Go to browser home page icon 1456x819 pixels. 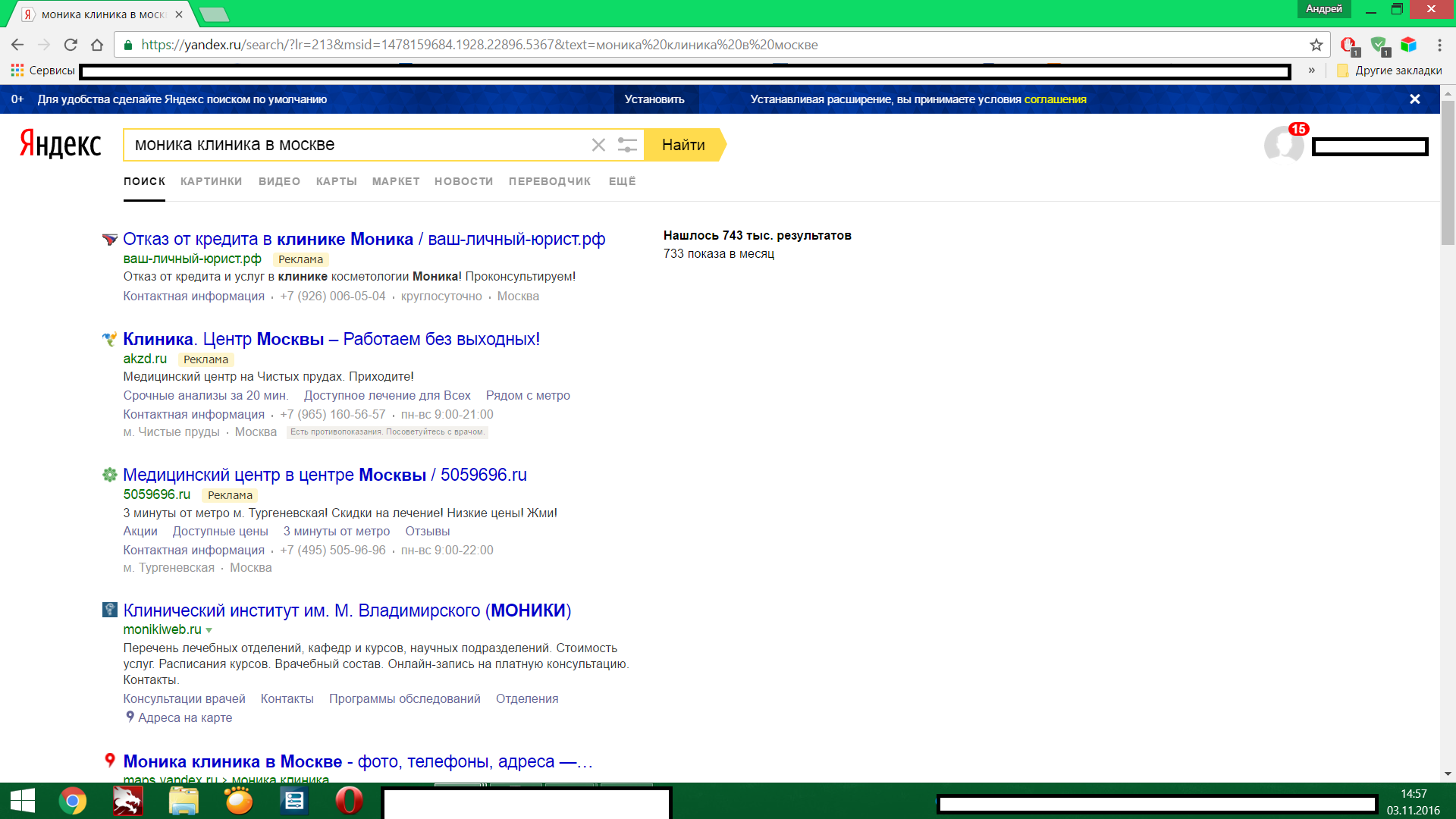click(x=97, y=45)
